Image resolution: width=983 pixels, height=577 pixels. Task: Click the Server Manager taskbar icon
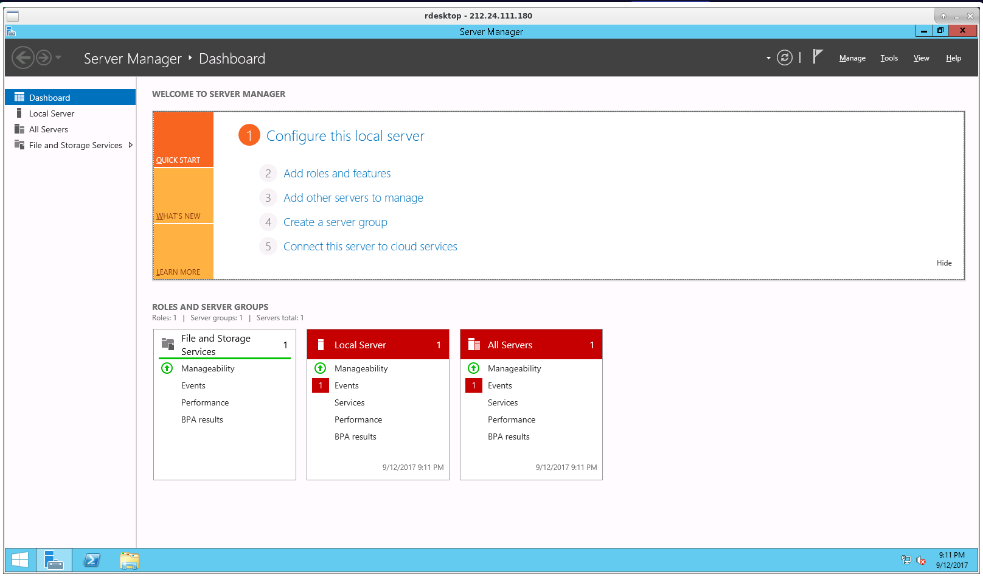click(x=55, y=560)
